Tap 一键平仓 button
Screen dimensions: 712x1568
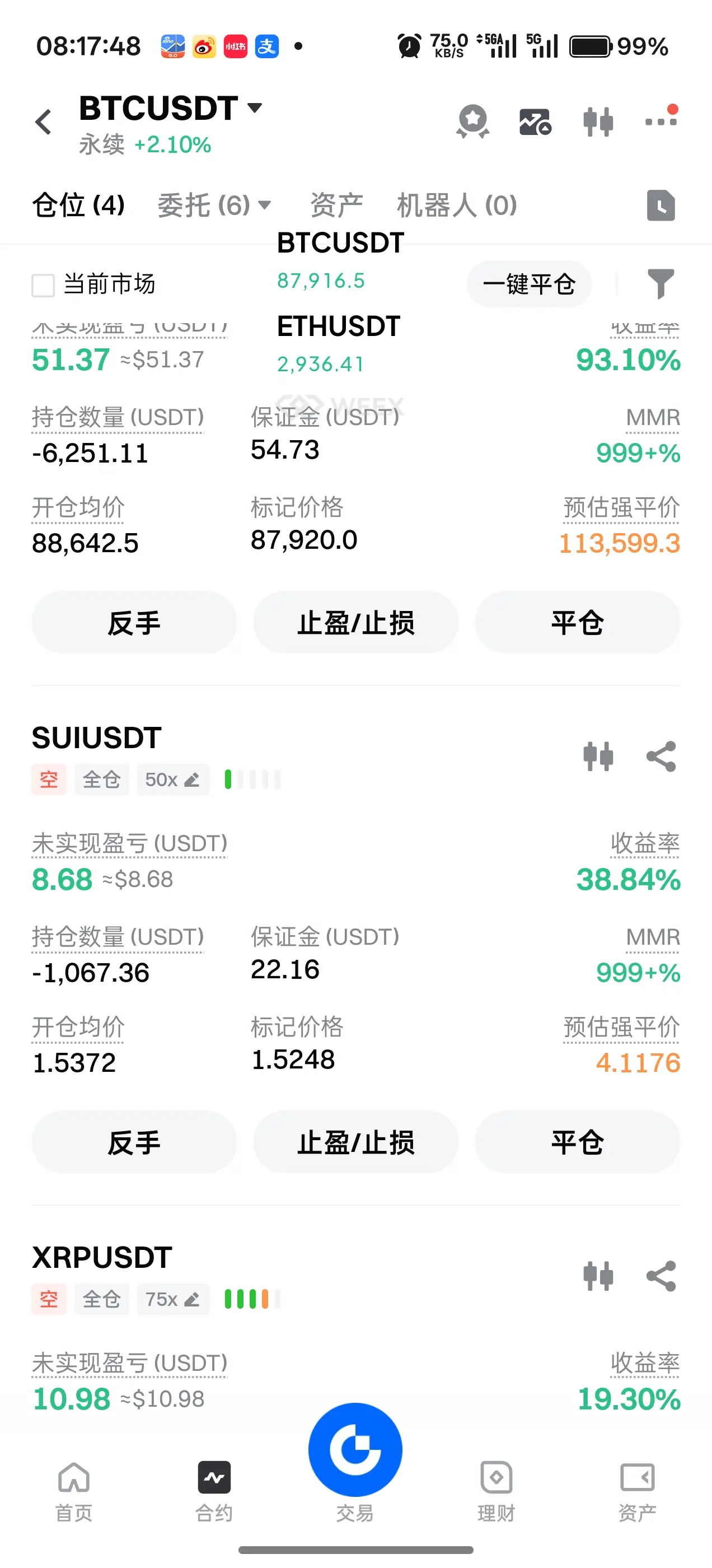tap(530, 284)
